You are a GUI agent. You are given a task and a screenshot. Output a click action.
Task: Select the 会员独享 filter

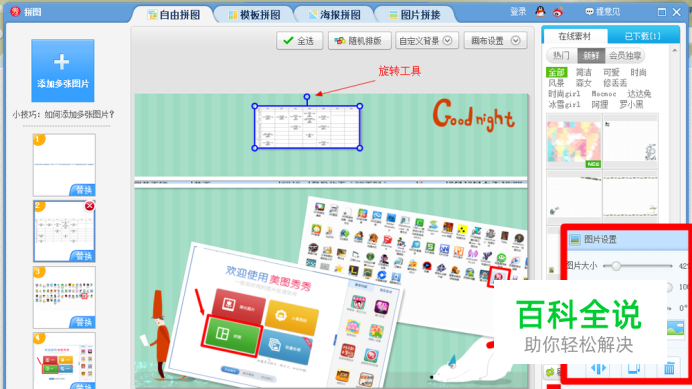click(624, 56)
